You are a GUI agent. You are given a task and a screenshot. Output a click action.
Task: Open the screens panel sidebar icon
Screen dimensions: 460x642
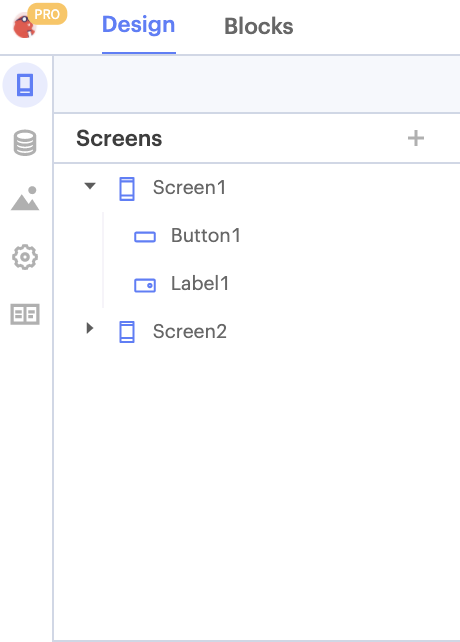click(25, 85)
